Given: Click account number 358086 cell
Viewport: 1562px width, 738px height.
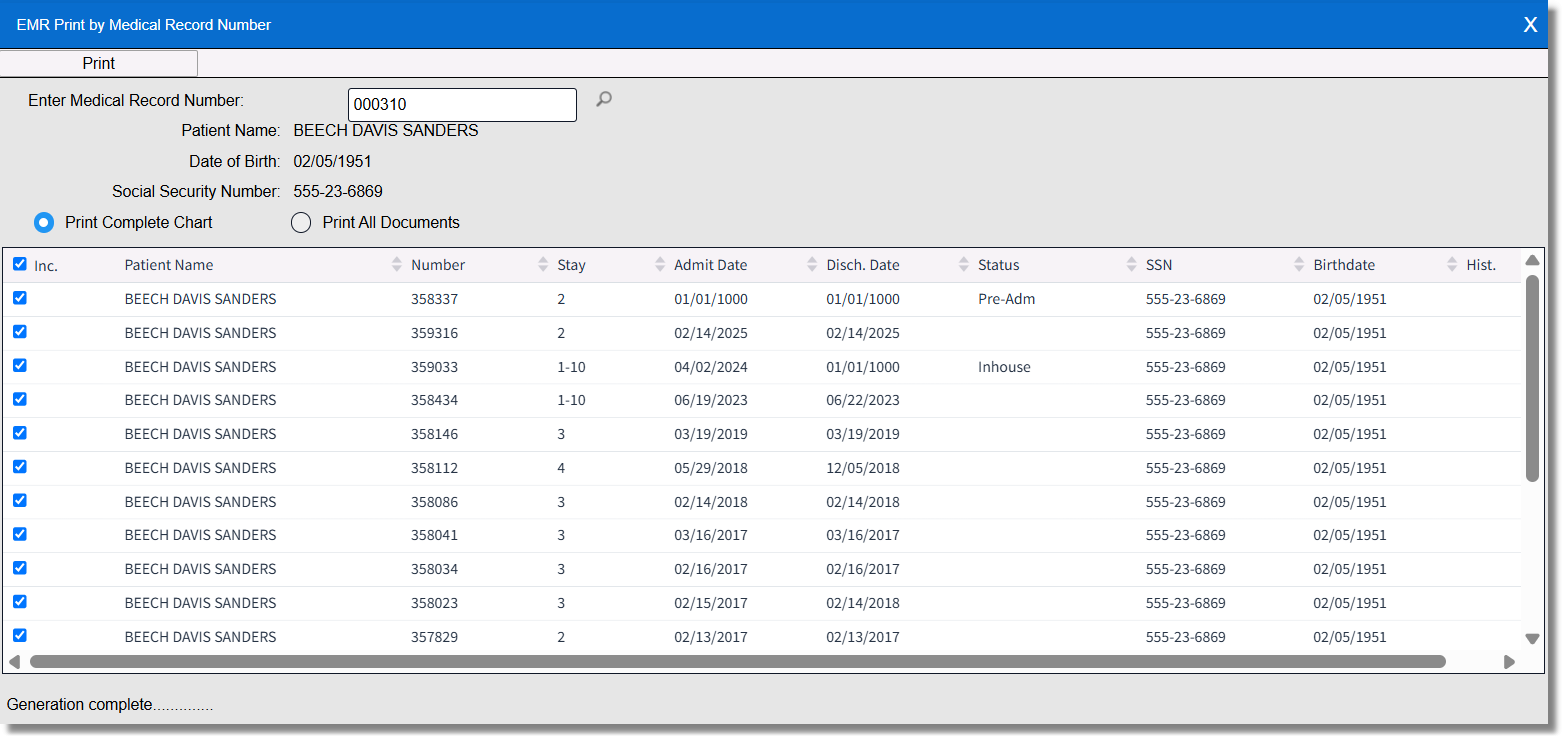Looking at the screenshot, I should (435, 502).
